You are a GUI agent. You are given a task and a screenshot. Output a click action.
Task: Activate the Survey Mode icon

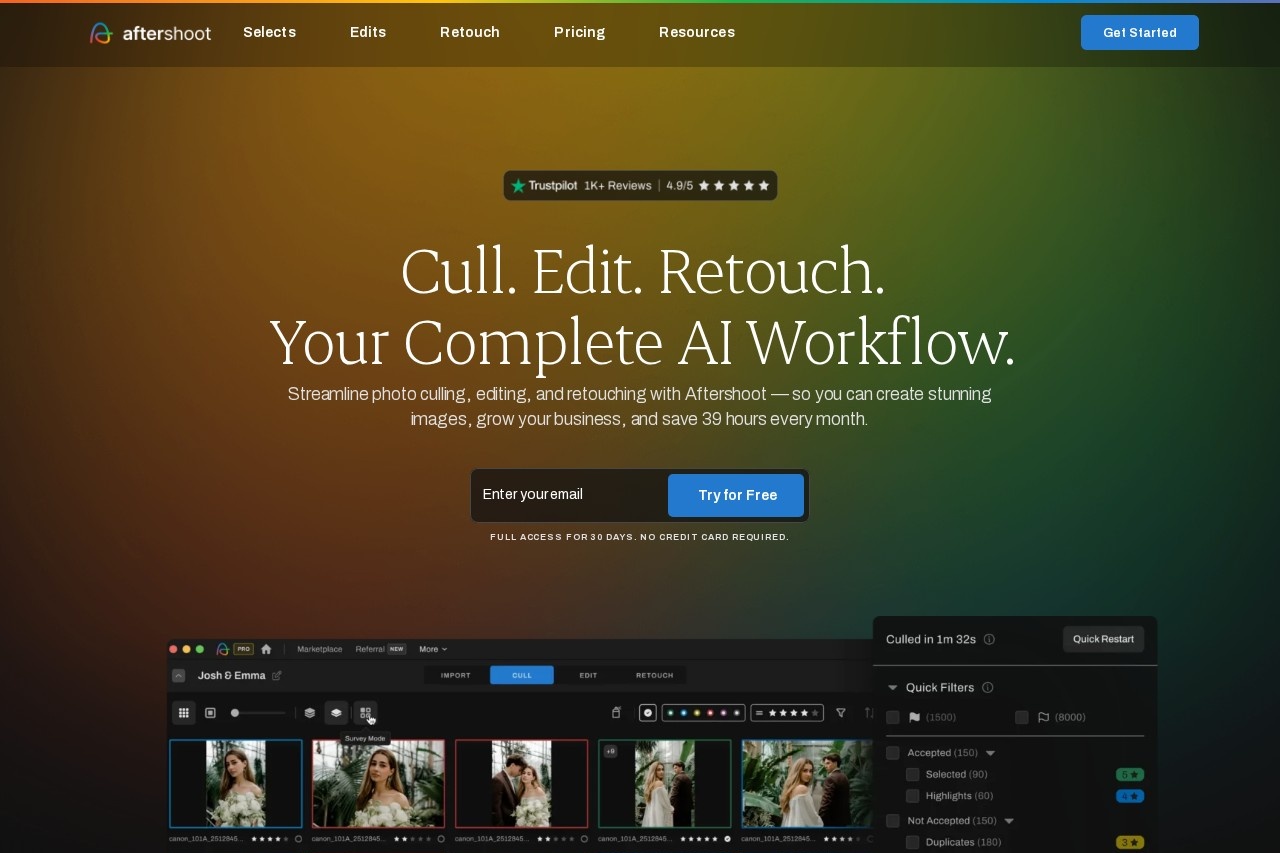(x=366, y=713)
